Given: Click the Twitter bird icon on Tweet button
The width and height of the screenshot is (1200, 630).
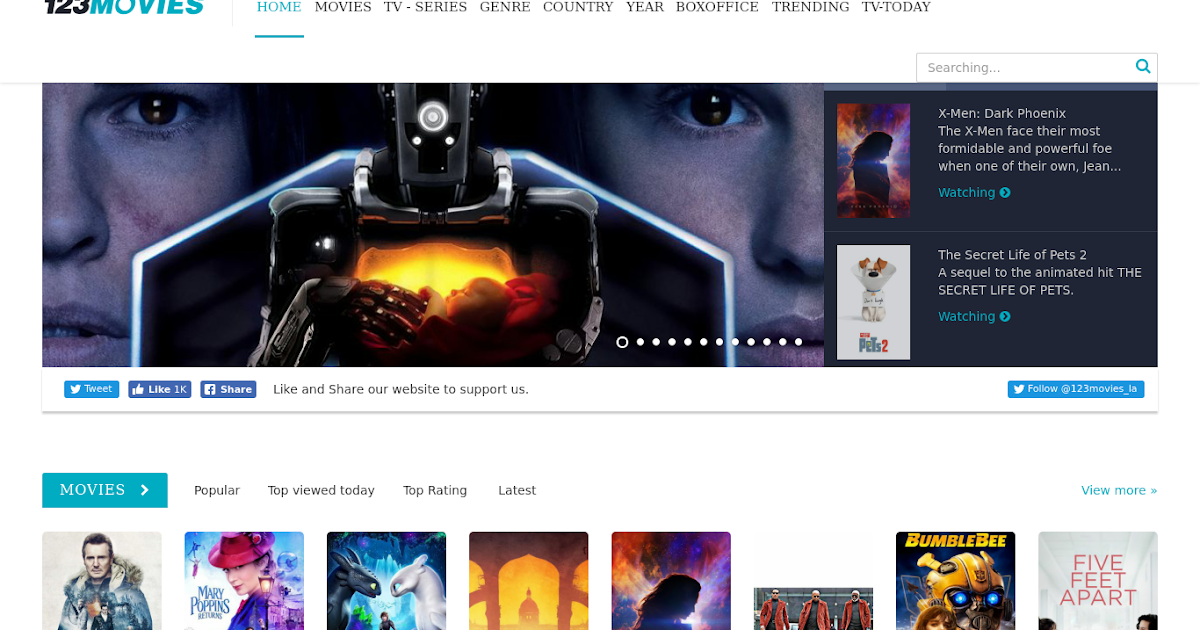Looking at the screenshot, I should (74, 389).
